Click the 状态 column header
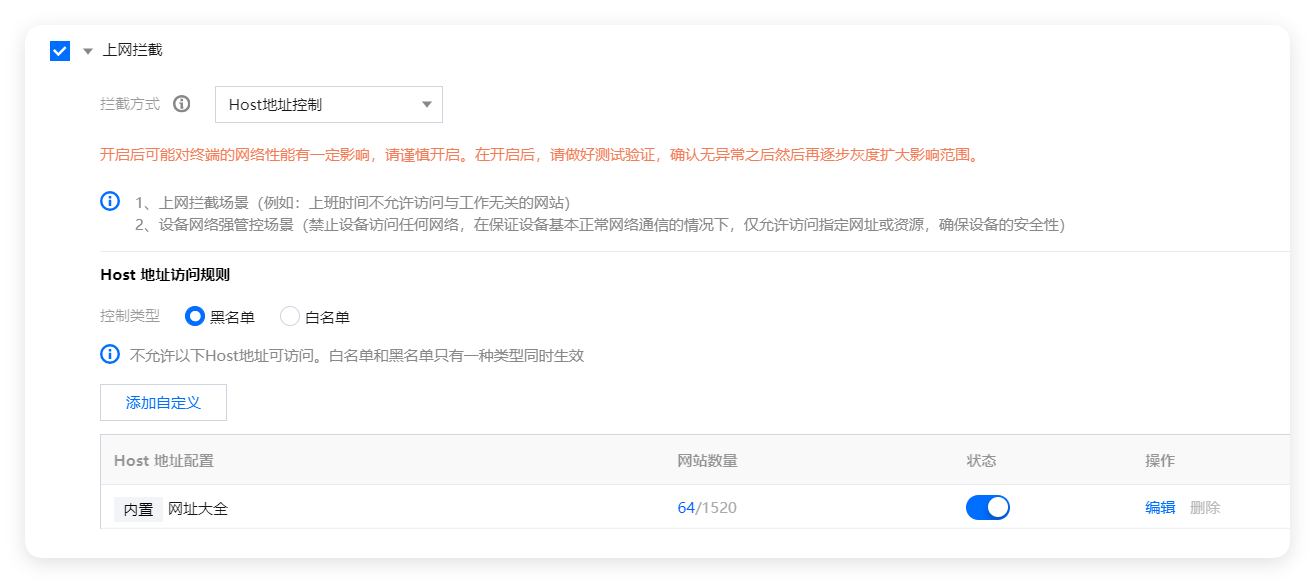 [x=981, y=460]
